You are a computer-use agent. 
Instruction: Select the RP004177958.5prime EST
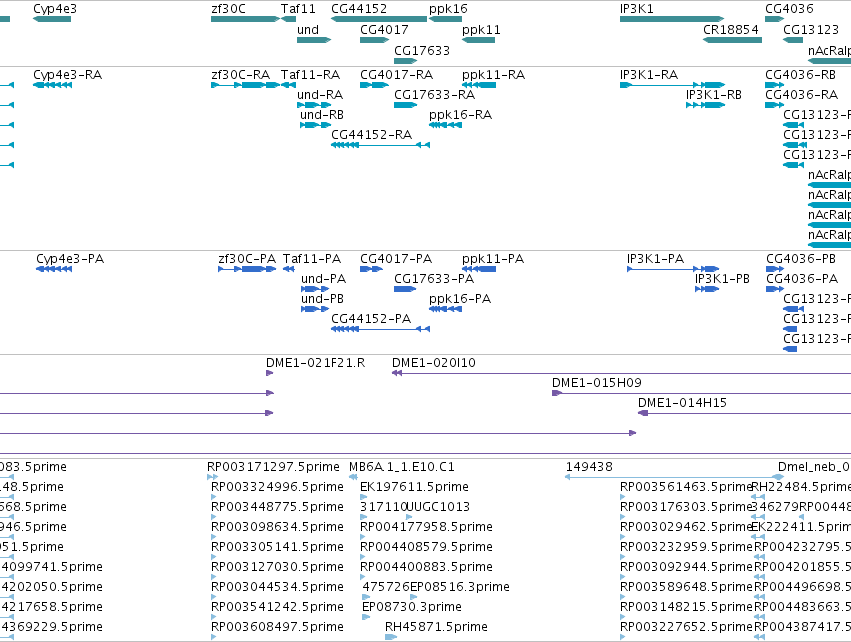[x=363, y=537]
